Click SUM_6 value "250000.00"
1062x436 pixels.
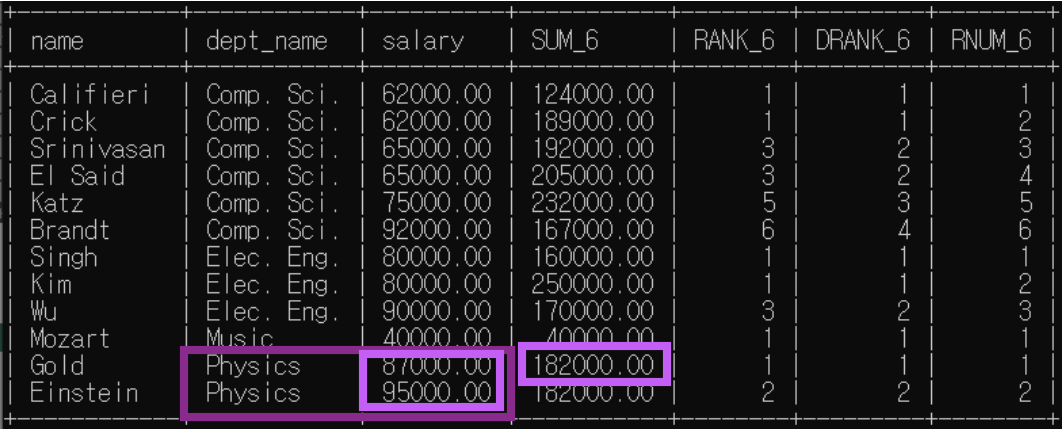593,284
